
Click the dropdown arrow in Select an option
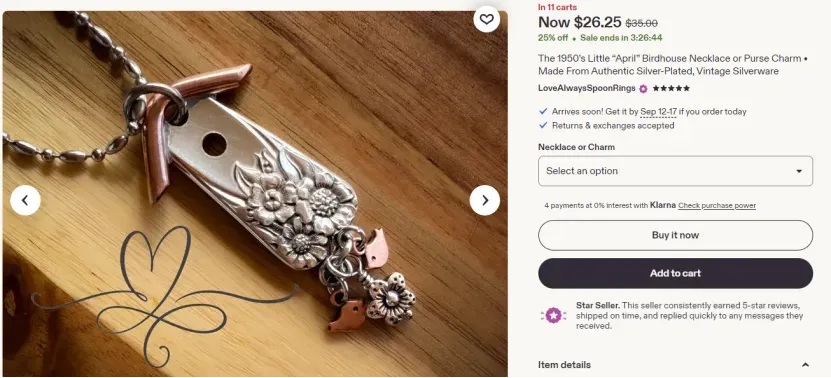799,171
